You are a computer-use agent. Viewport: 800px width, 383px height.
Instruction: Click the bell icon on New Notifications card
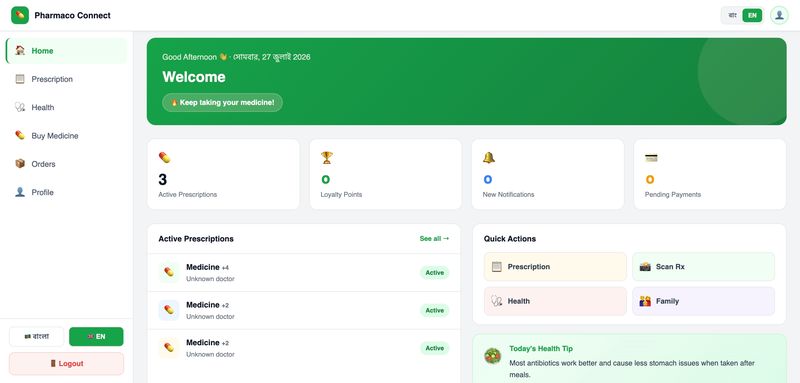pyautogui.click(x=489, y=158)
